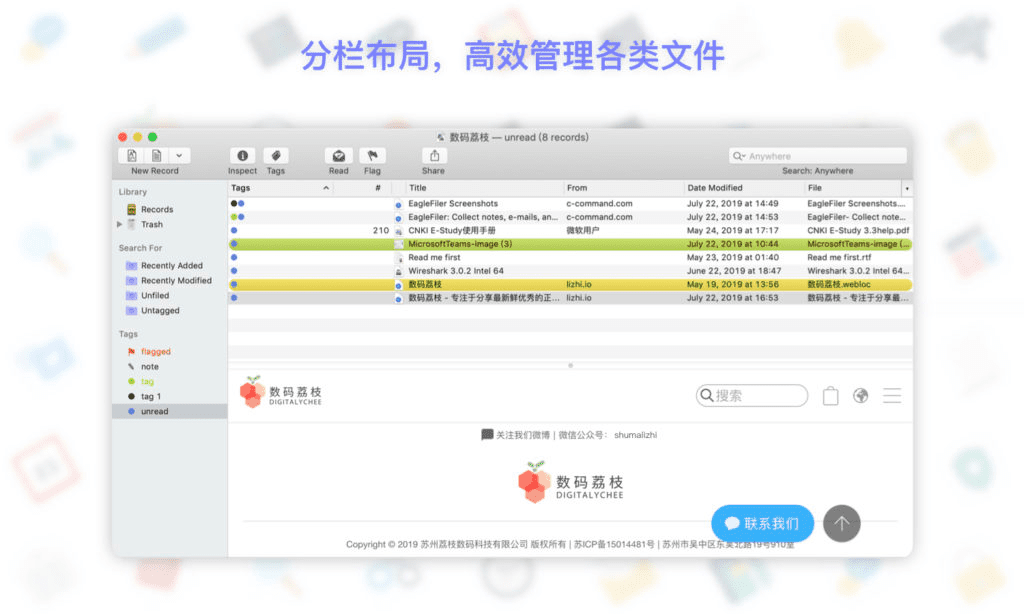Open the Recently Added smart folder
The height and width of the screenshot is (614, 1024).
(x=172, y=265)
